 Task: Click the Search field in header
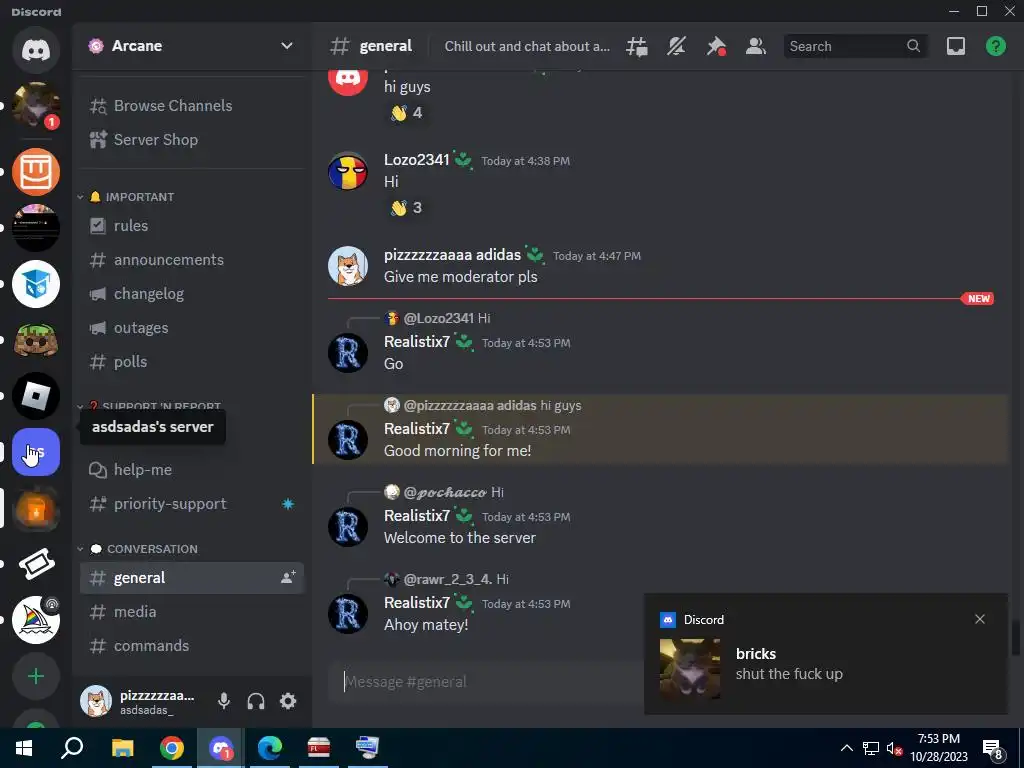pos(854,46)
